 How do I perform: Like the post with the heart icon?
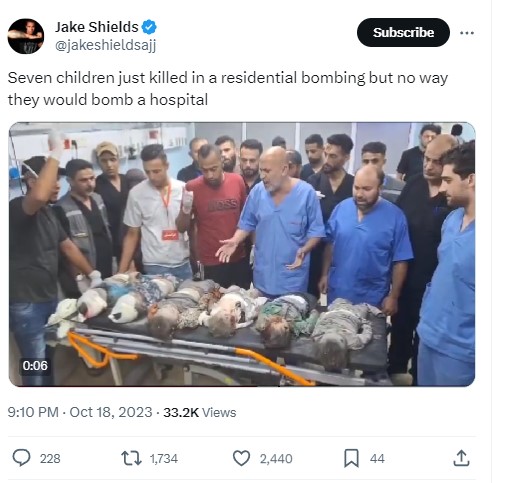[241, 458]
